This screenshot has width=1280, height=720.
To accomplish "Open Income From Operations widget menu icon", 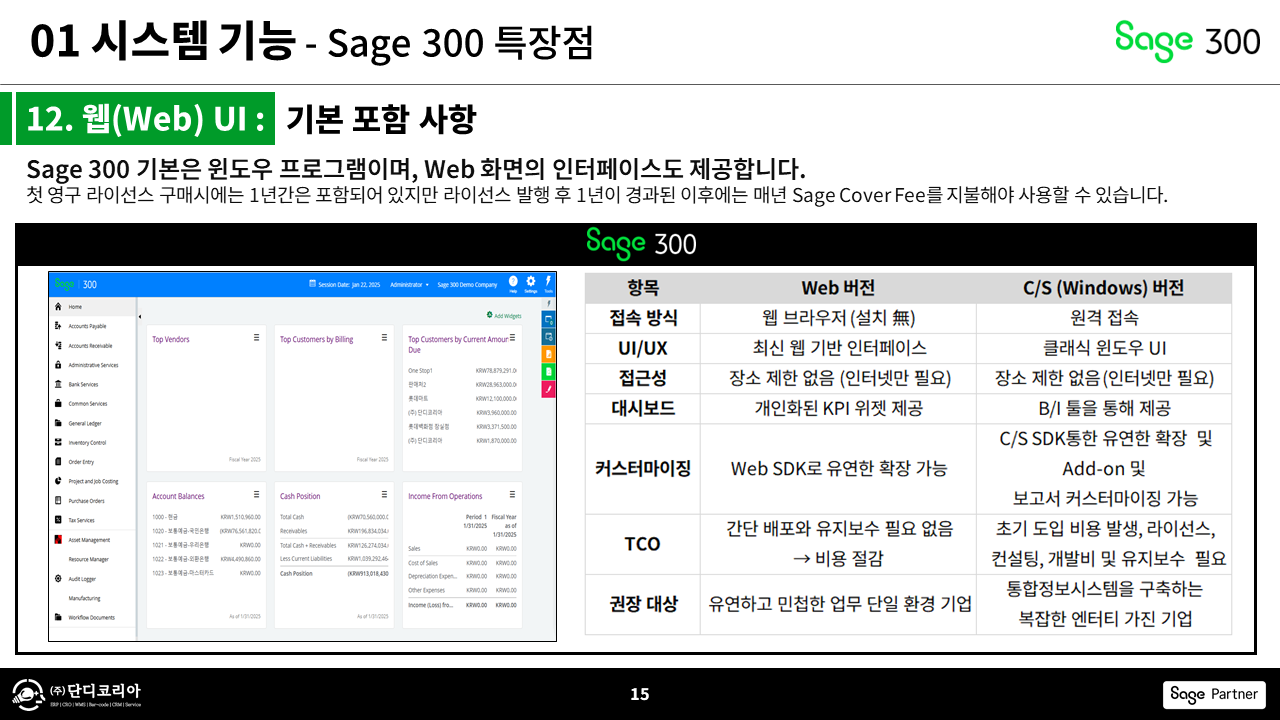I will [513, 494].
